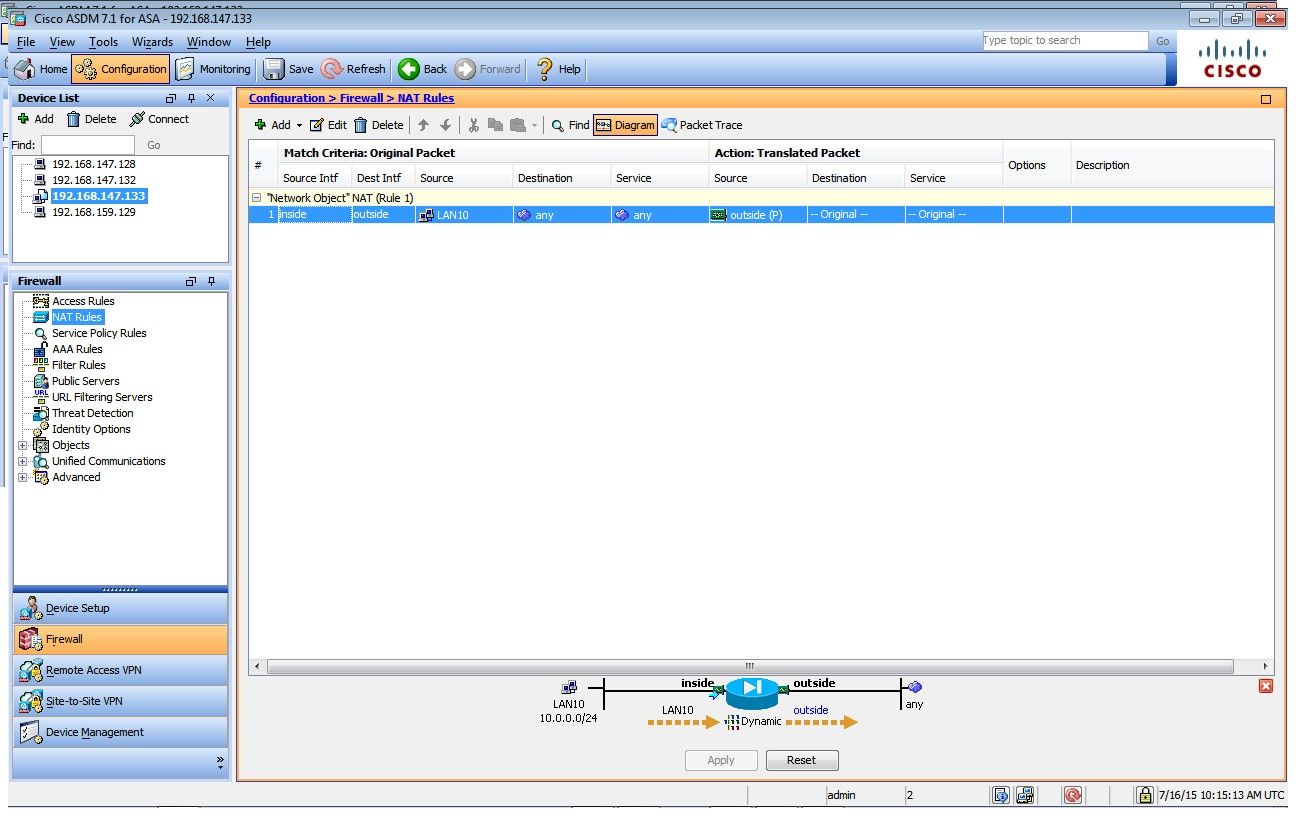Click the Configuration breadcrumb link
The height and width of the screenshot is (816, 1296).
click(x=286, y=98)
